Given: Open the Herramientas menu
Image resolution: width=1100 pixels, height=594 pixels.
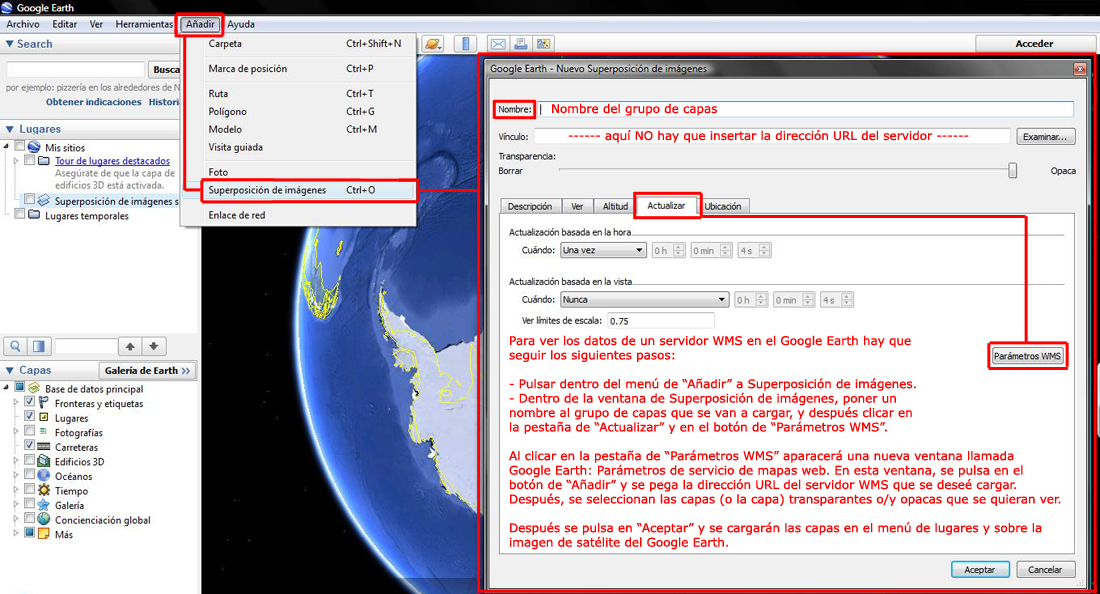Looking at the screenshot, I should tap(144, 24).
